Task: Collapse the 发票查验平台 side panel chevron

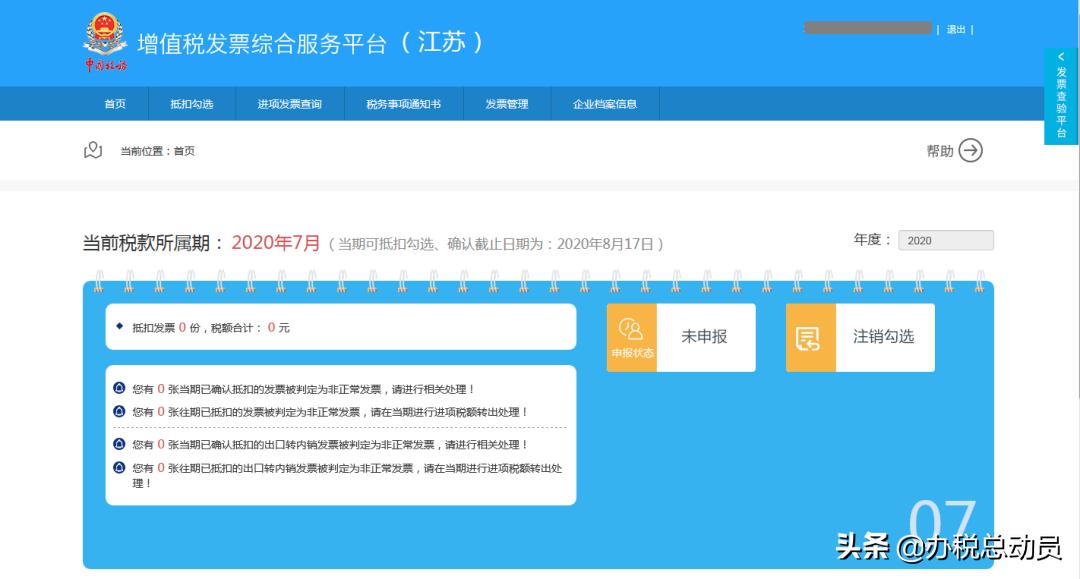Action: coord(1059,56)
